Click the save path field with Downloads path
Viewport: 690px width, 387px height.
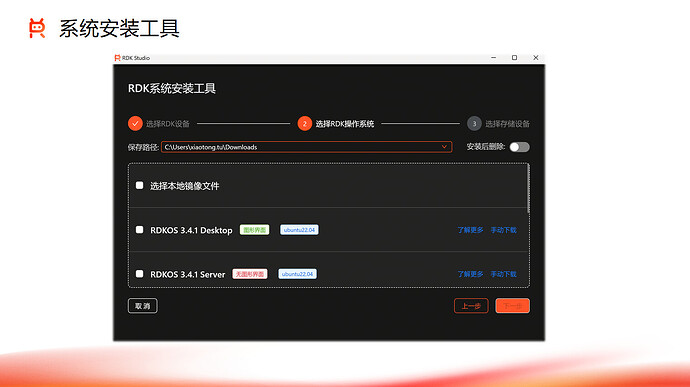pos(306,147)
